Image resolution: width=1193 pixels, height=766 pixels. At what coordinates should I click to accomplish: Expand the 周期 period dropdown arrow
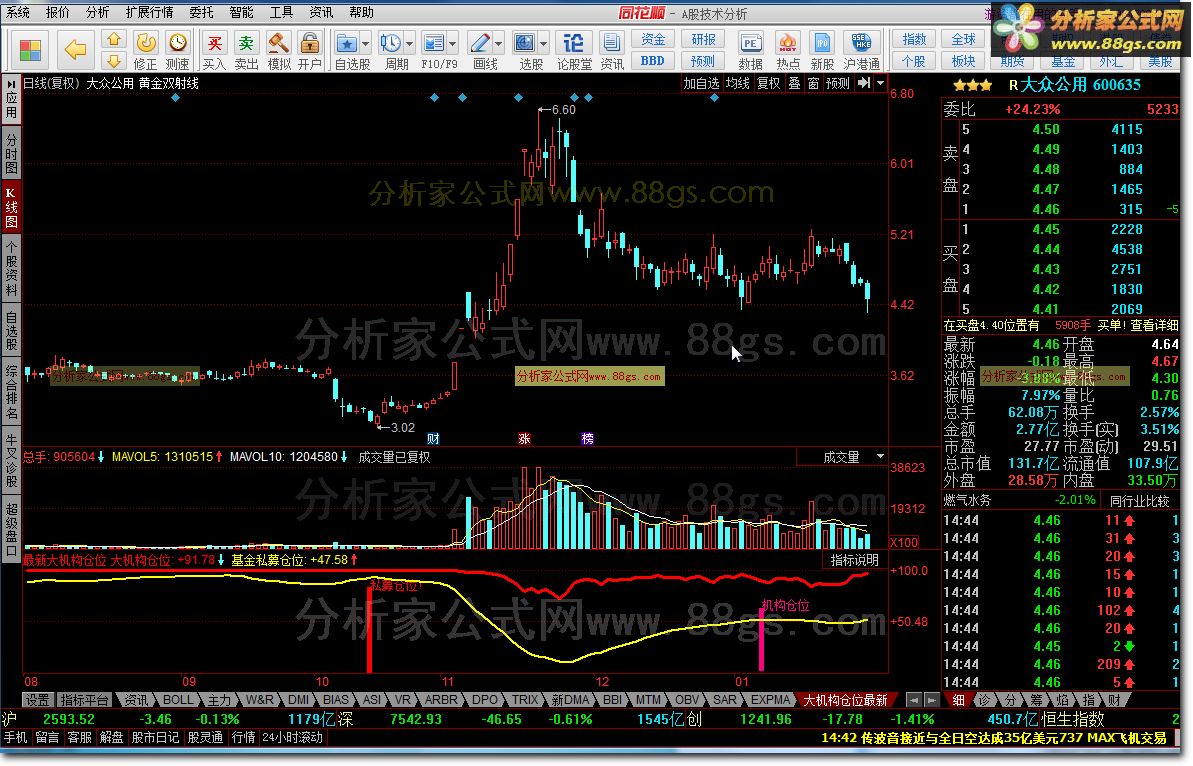(x=410, y=43)
